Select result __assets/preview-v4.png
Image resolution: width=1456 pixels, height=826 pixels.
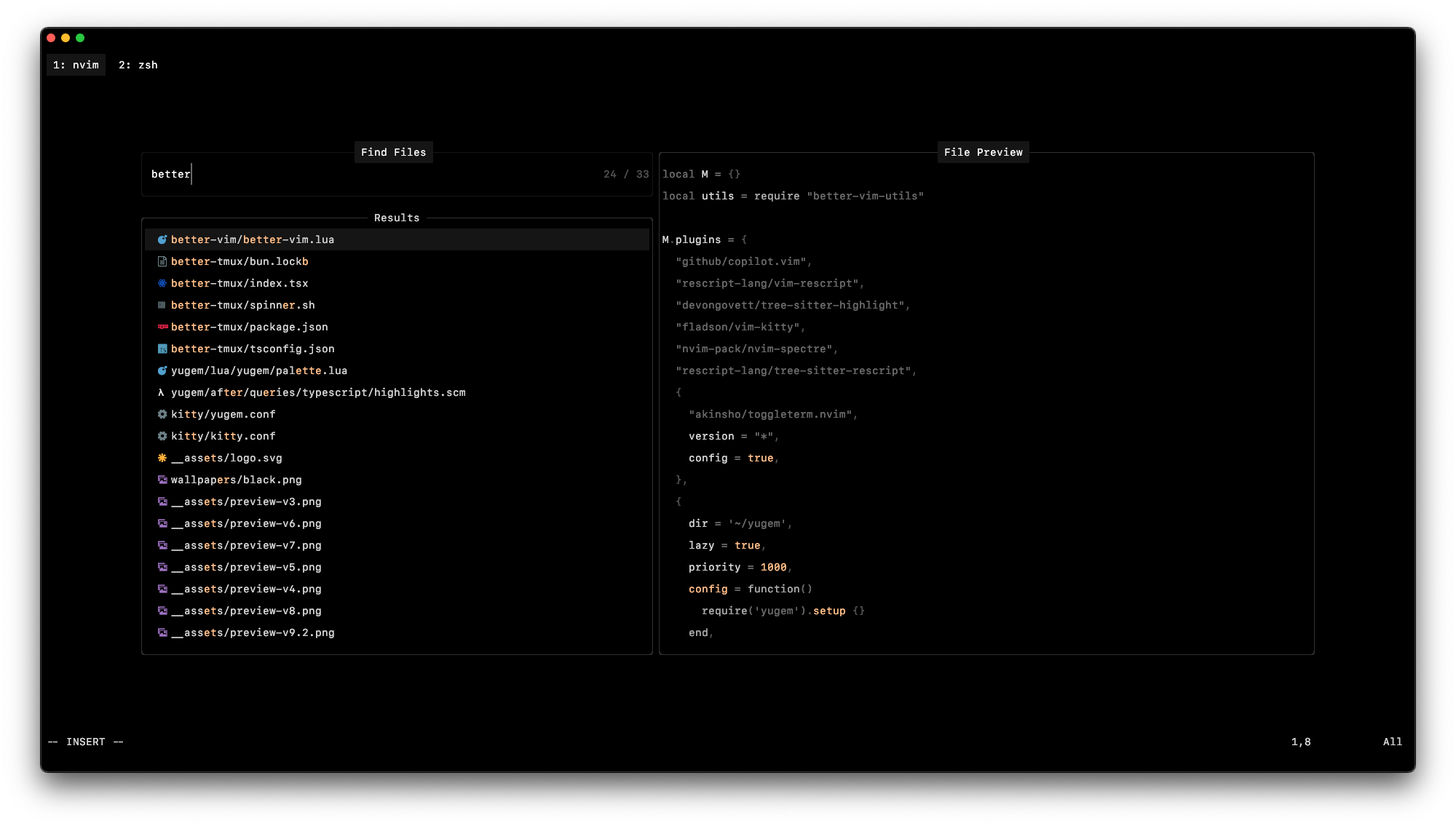[397, 589]
